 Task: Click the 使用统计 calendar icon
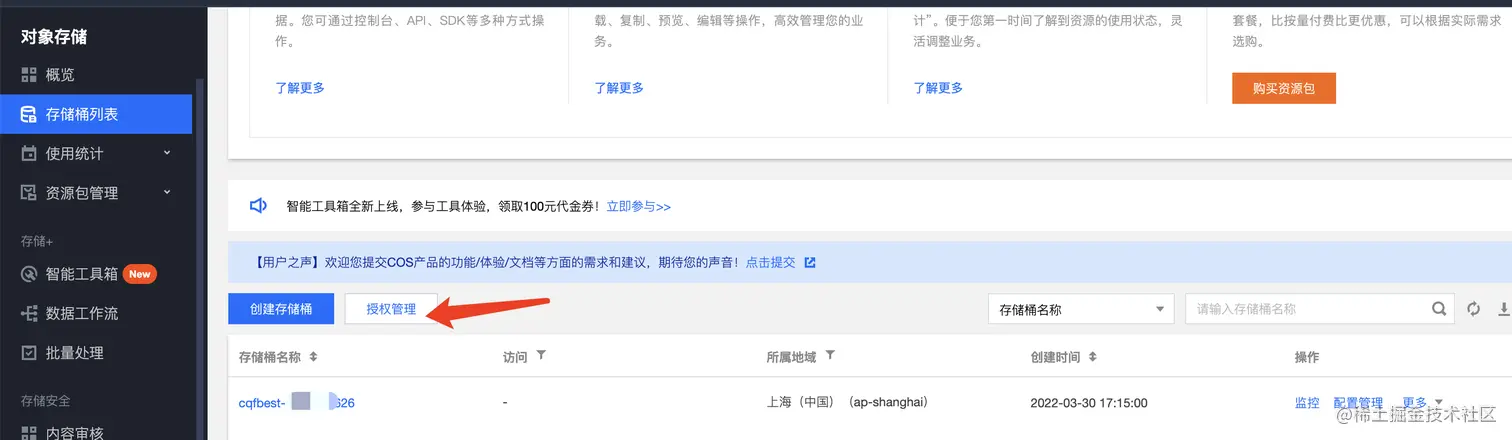click(x=29, y=153)
